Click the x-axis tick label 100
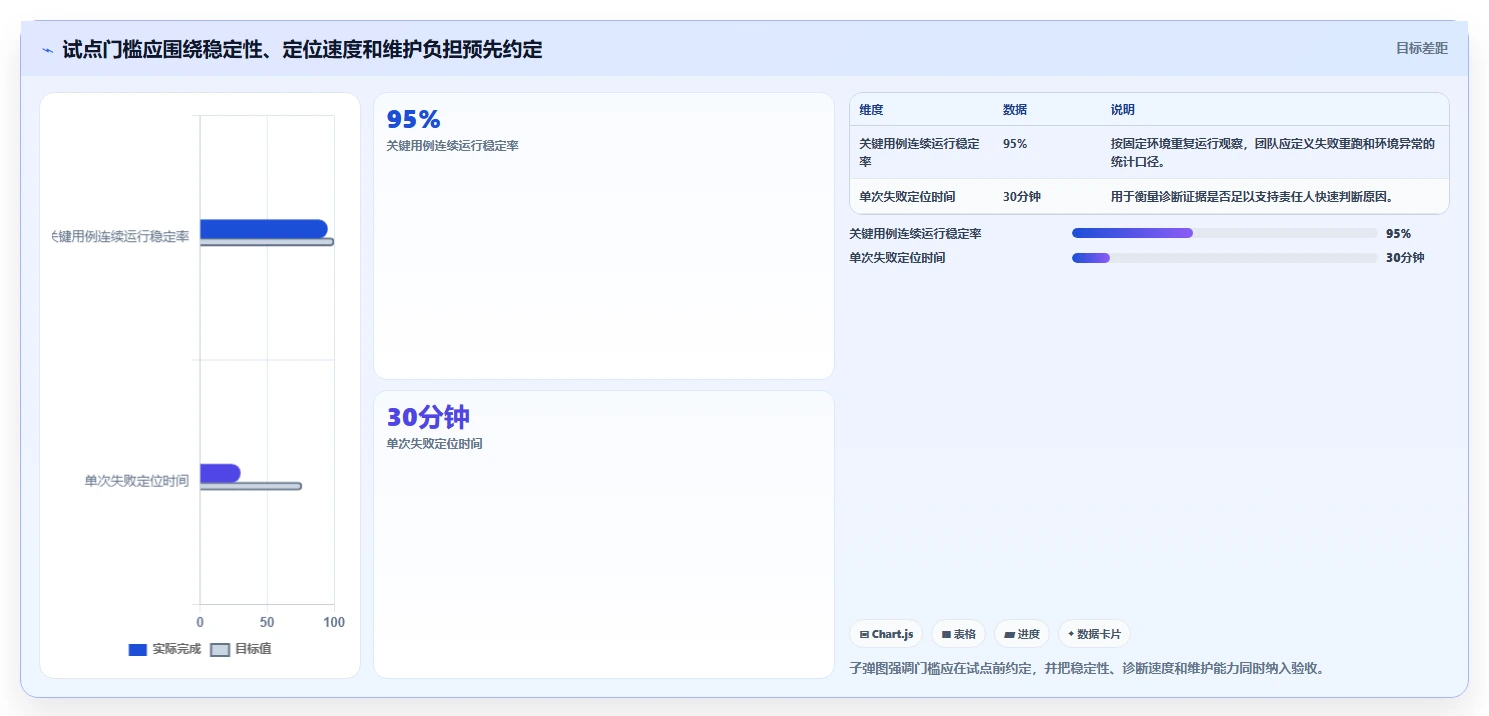The width and height of the screenshot is (1489, 716). (x=334, y=622)
